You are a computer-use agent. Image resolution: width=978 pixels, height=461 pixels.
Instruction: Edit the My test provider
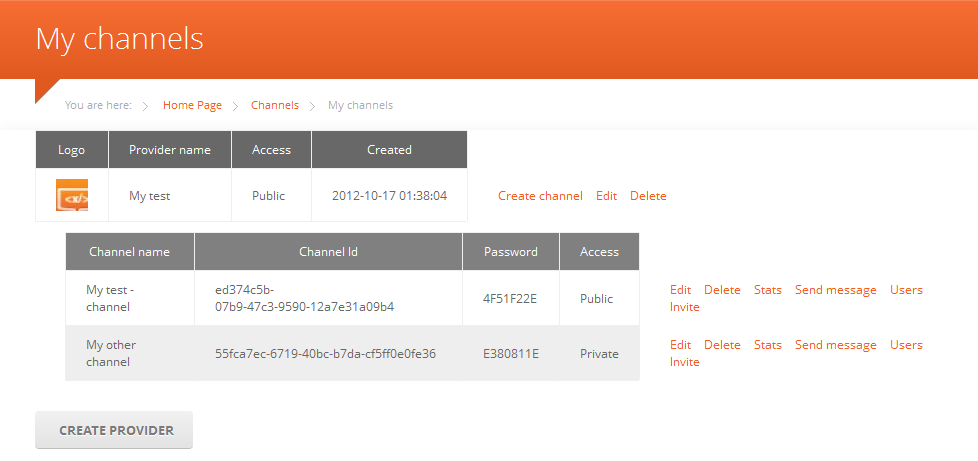coord(606,196)
